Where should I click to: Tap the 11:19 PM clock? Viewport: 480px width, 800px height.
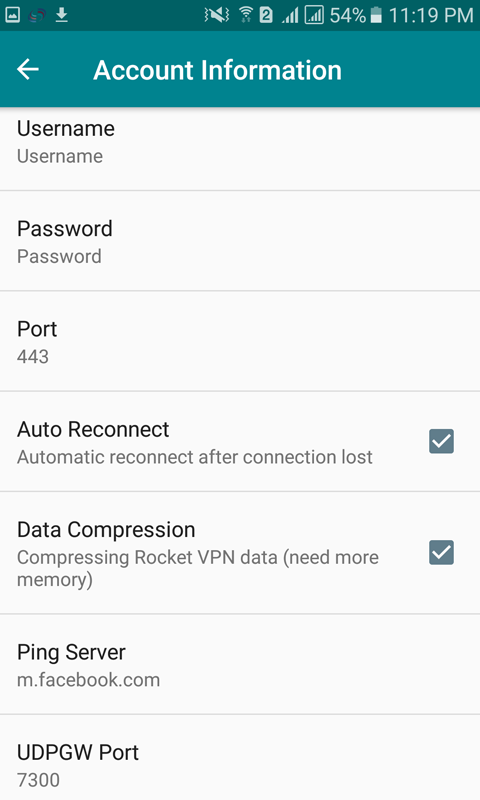pyautogui.click(x=431, y=15)
